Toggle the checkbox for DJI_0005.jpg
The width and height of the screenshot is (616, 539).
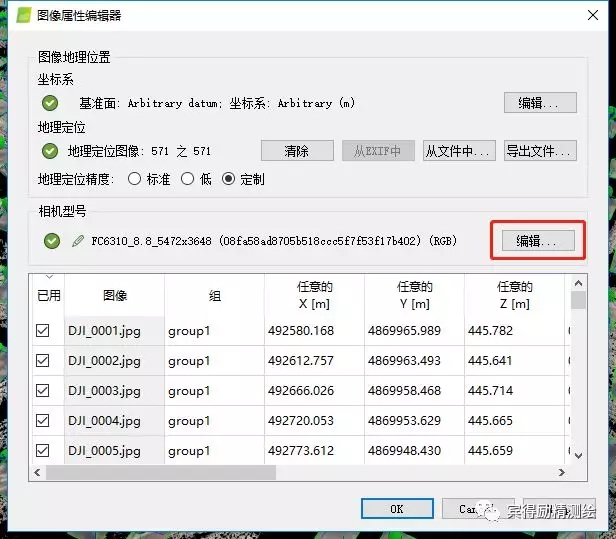[x=43, y=451]
